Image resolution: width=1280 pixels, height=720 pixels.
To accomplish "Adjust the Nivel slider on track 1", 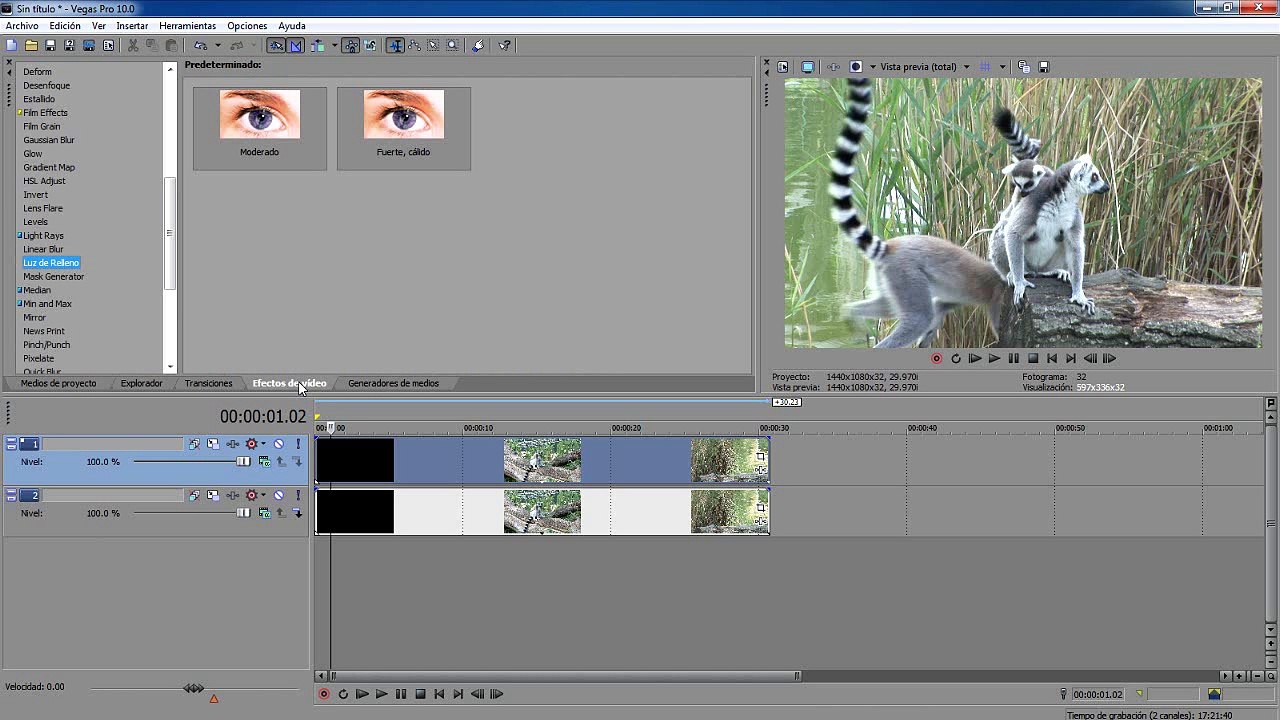I will click(x=243, y=461).
